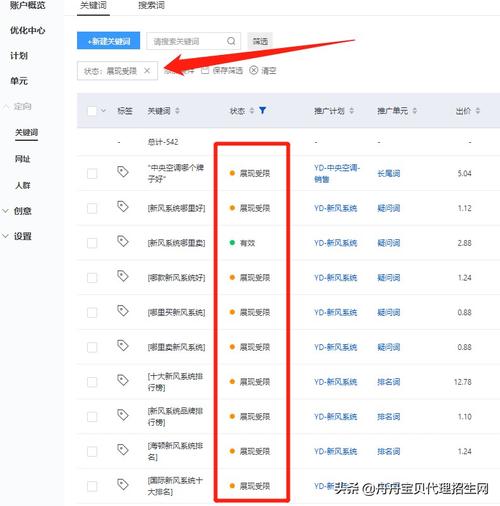Sort by the 关键词 column
This screenshot has height=506, width=500.
pos(177,111)
